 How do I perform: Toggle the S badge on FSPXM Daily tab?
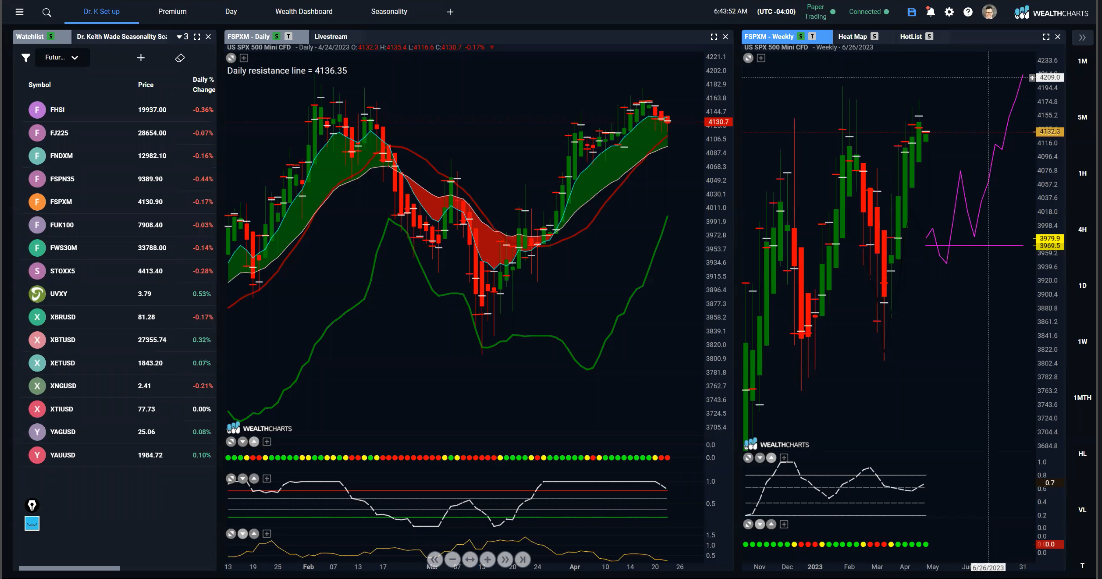pos(276,37)
